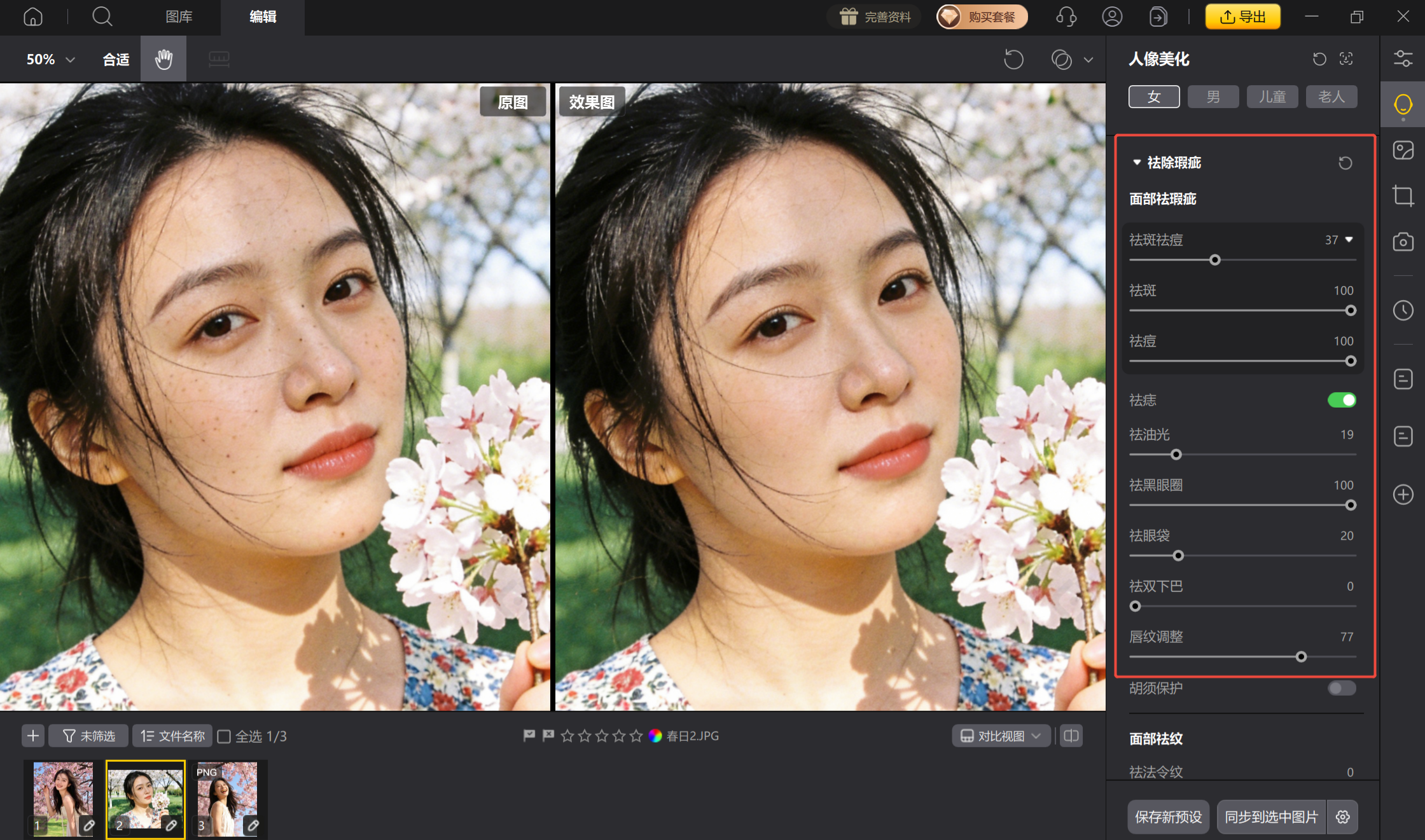Click the 导出 export button
This screenshot has height=840, width=1425.
[1242, 17]
